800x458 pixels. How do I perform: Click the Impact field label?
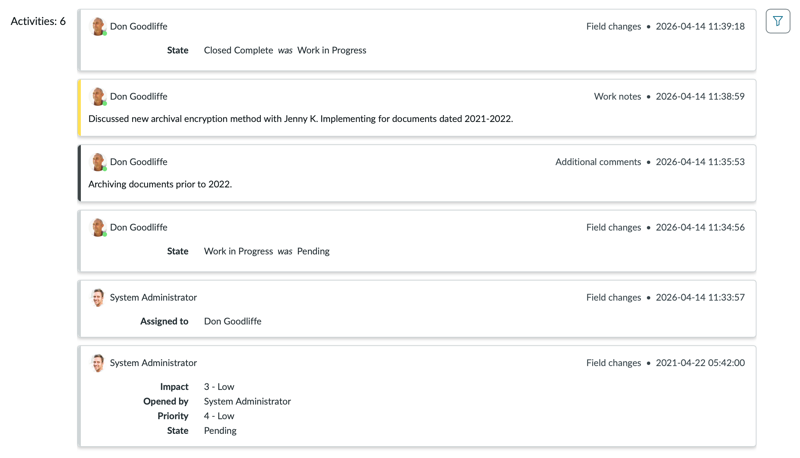pos(174,387)
